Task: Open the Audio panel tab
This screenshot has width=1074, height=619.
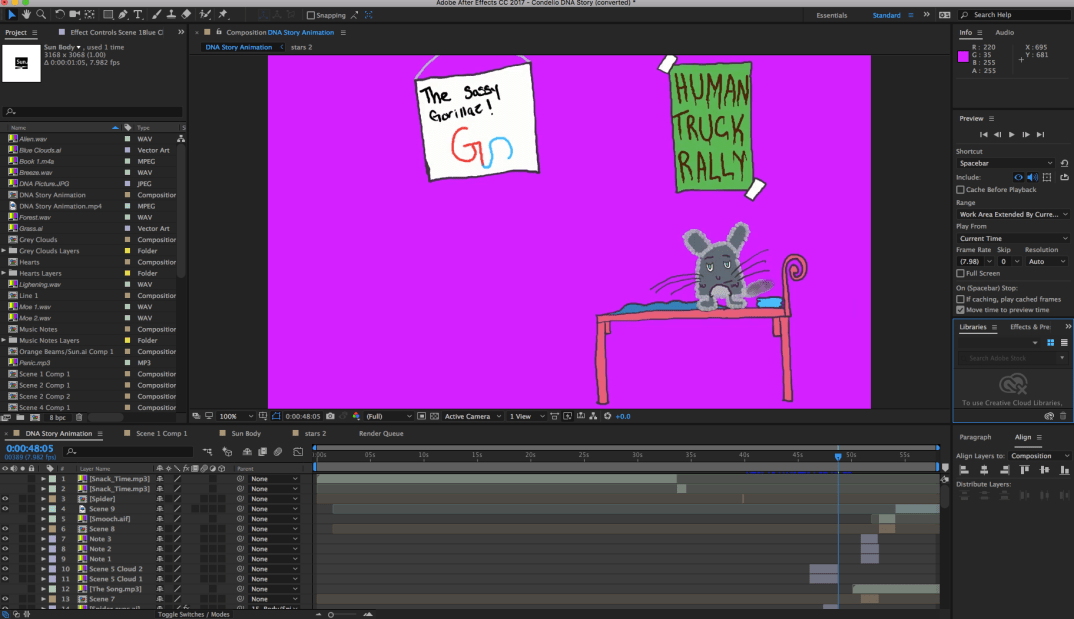Action: (x=1004, y=33)
